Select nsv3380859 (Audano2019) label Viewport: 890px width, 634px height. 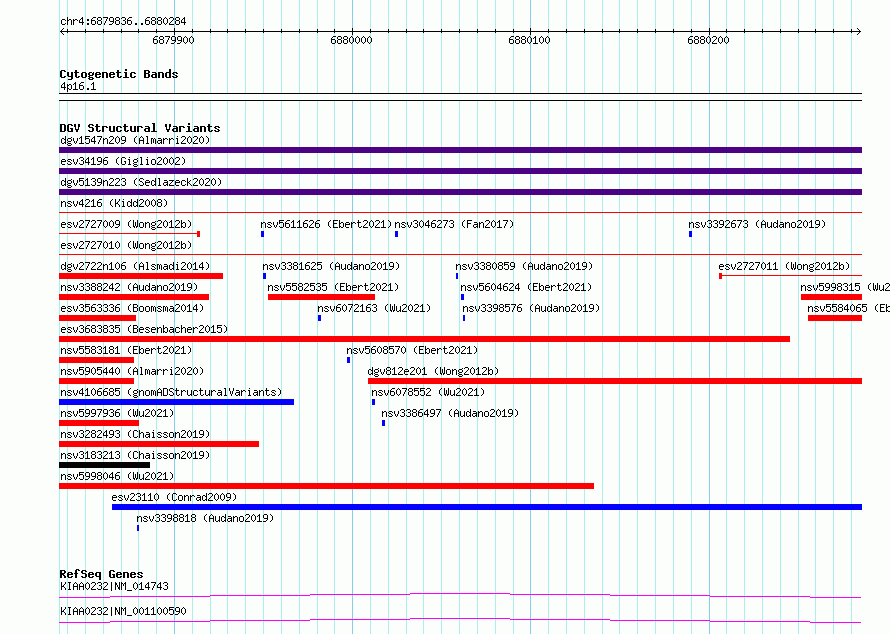pos(524,266)
